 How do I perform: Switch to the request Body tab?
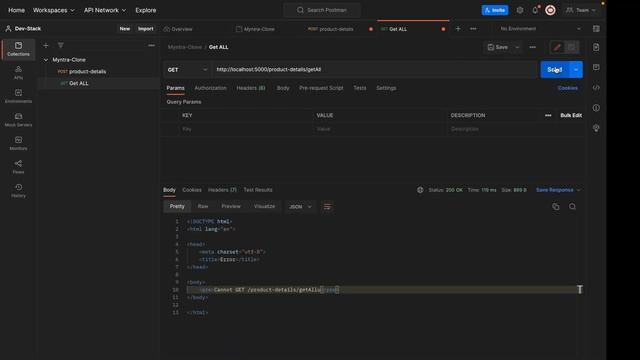click(283, 88)
